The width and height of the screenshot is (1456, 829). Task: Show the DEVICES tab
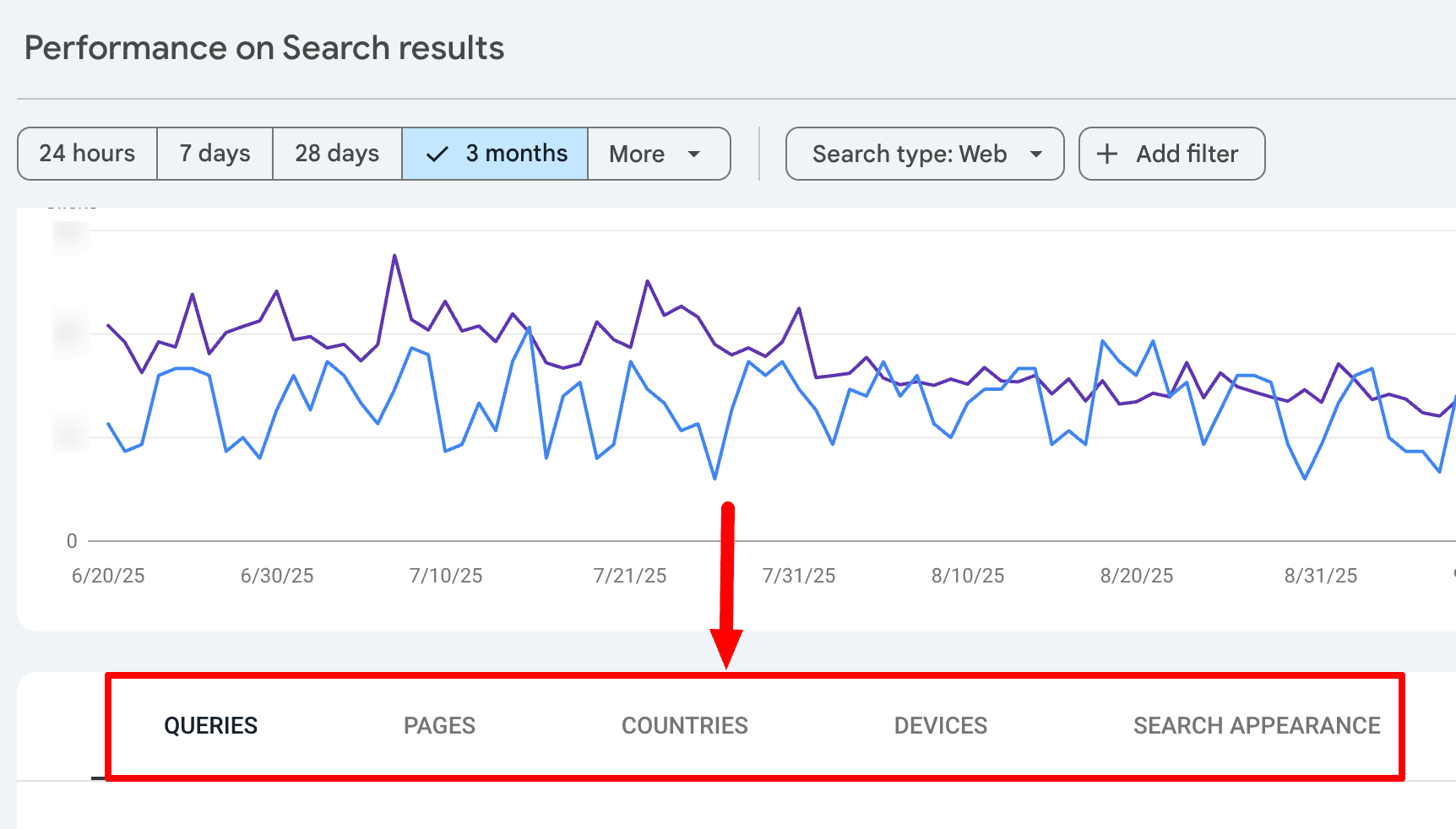point(940,725)
